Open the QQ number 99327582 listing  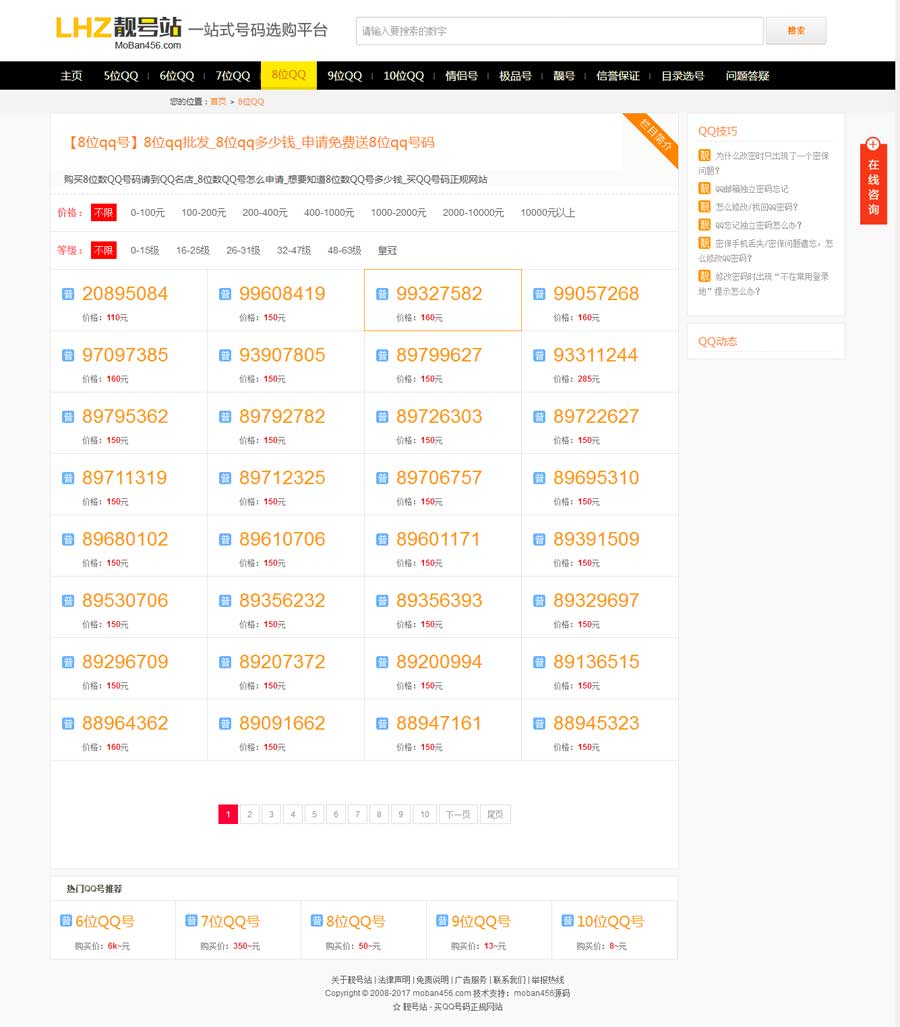point(439,294)
